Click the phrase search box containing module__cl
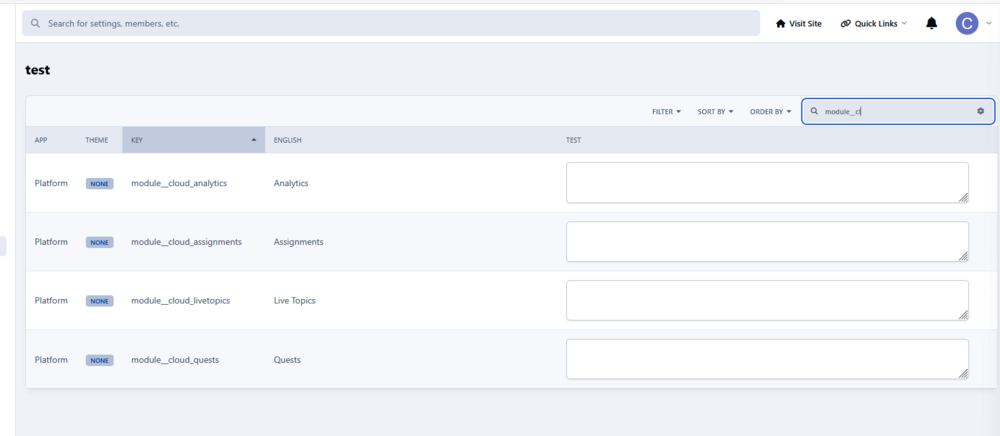Image resolution: width=1000 pixels, height=436 pixels. (898, 111)
